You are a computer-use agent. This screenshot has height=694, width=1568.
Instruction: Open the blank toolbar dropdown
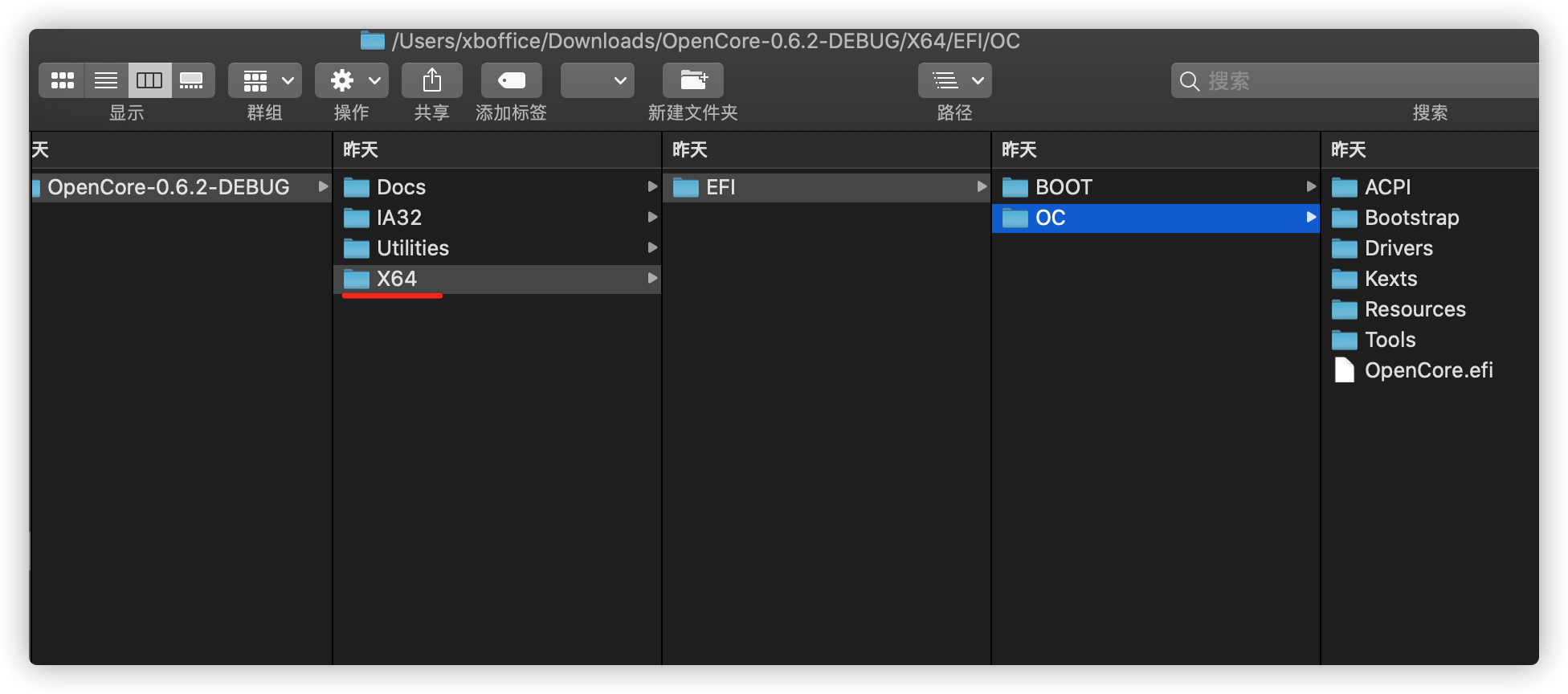[598, 80]
